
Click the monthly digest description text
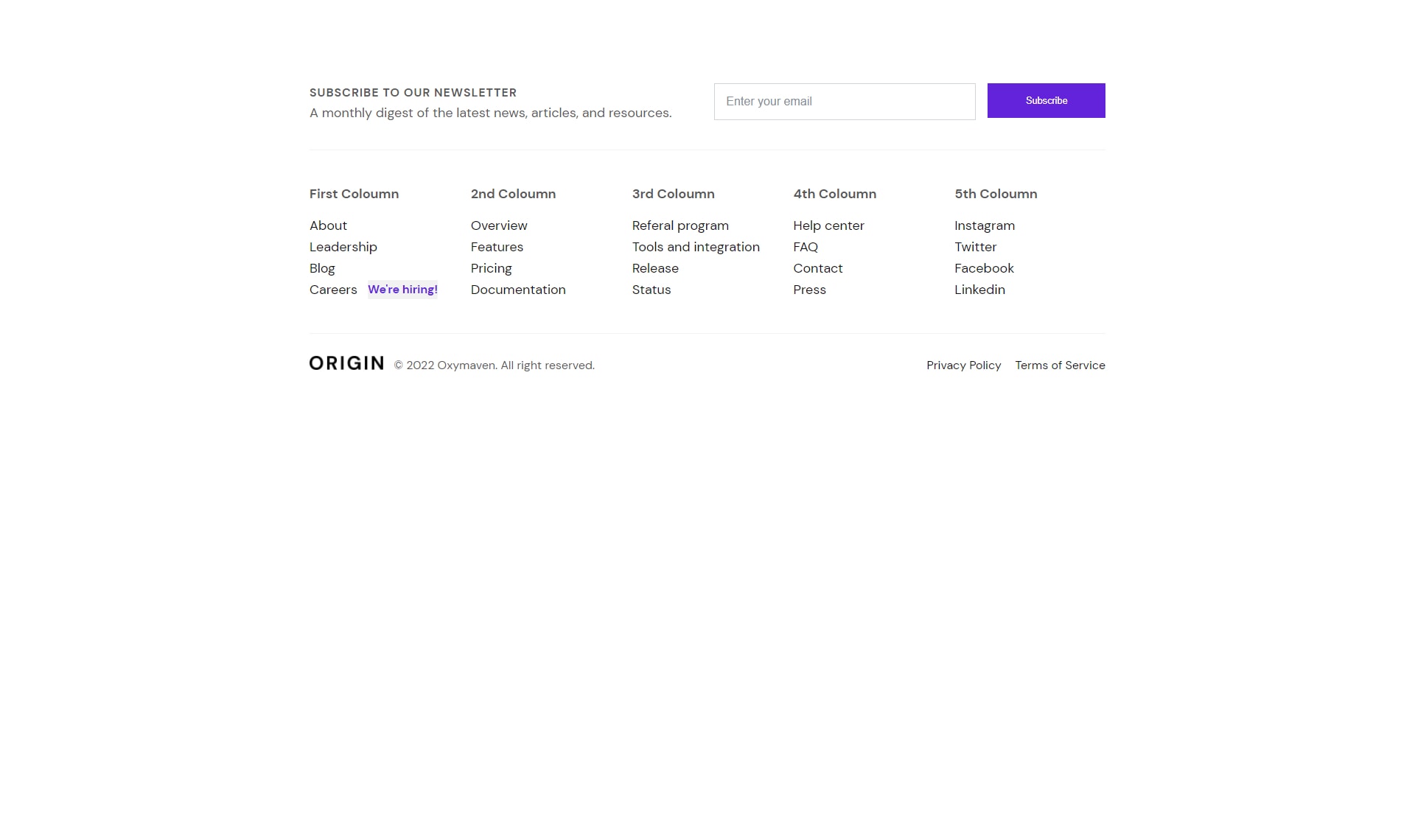(490, 113)
